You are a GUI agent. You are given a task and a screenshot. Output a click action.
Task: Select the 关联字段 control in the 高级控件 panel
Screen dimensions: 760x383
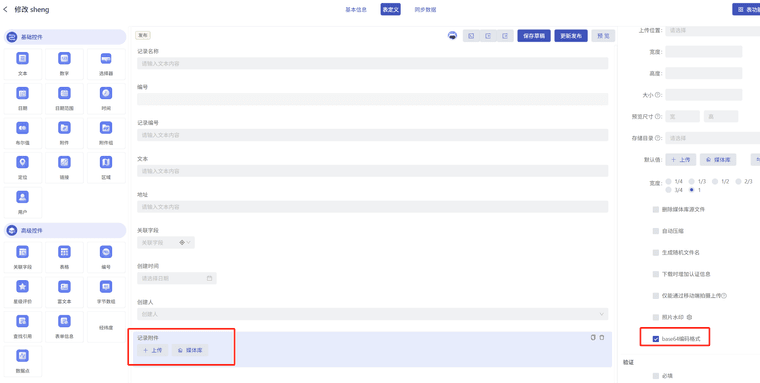23,258
